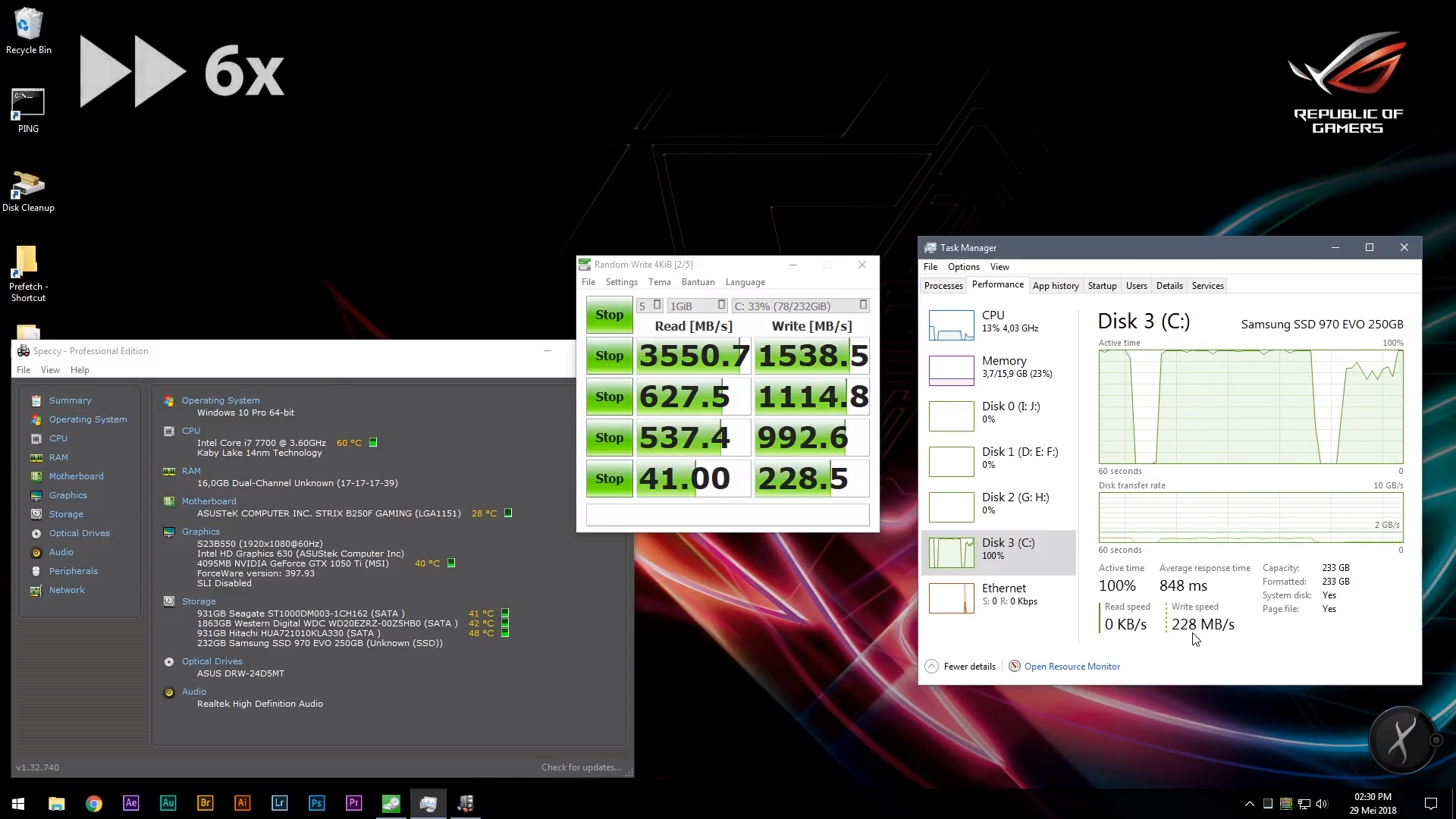Switch to the Processes tab in Task Manager
The width and height of the screenshot is (1456, 819).
point(943,286)
